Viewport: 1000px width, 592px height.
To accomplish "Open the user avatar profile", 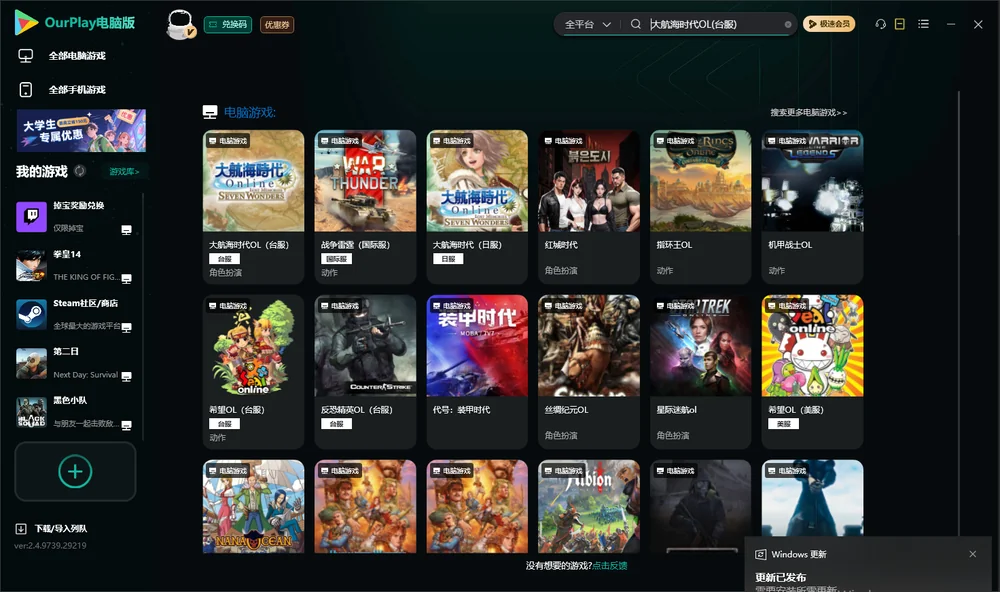I will click(x=180, y=25).
